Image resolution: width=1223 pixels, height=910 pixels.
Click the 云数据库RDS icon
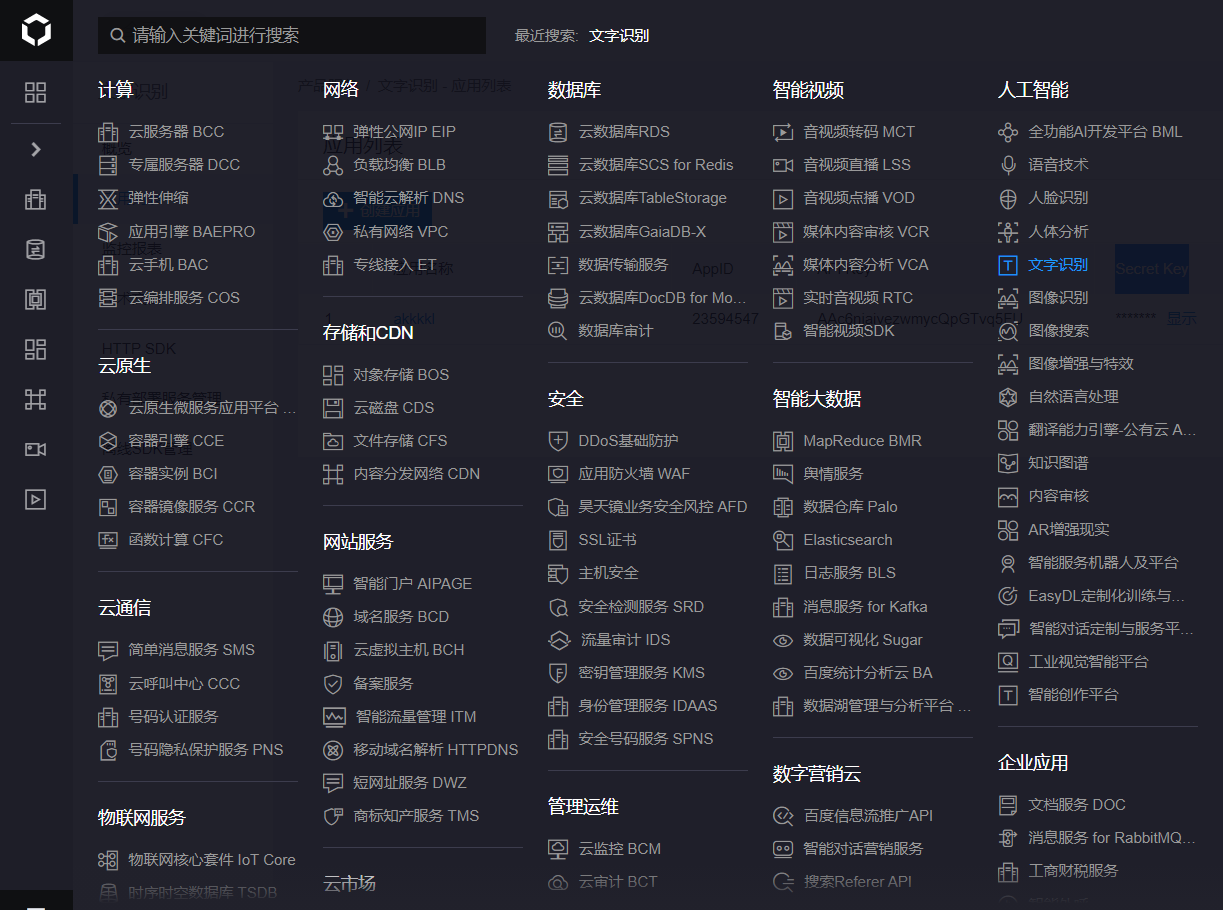pyautogui.click(x=558, y=132)
